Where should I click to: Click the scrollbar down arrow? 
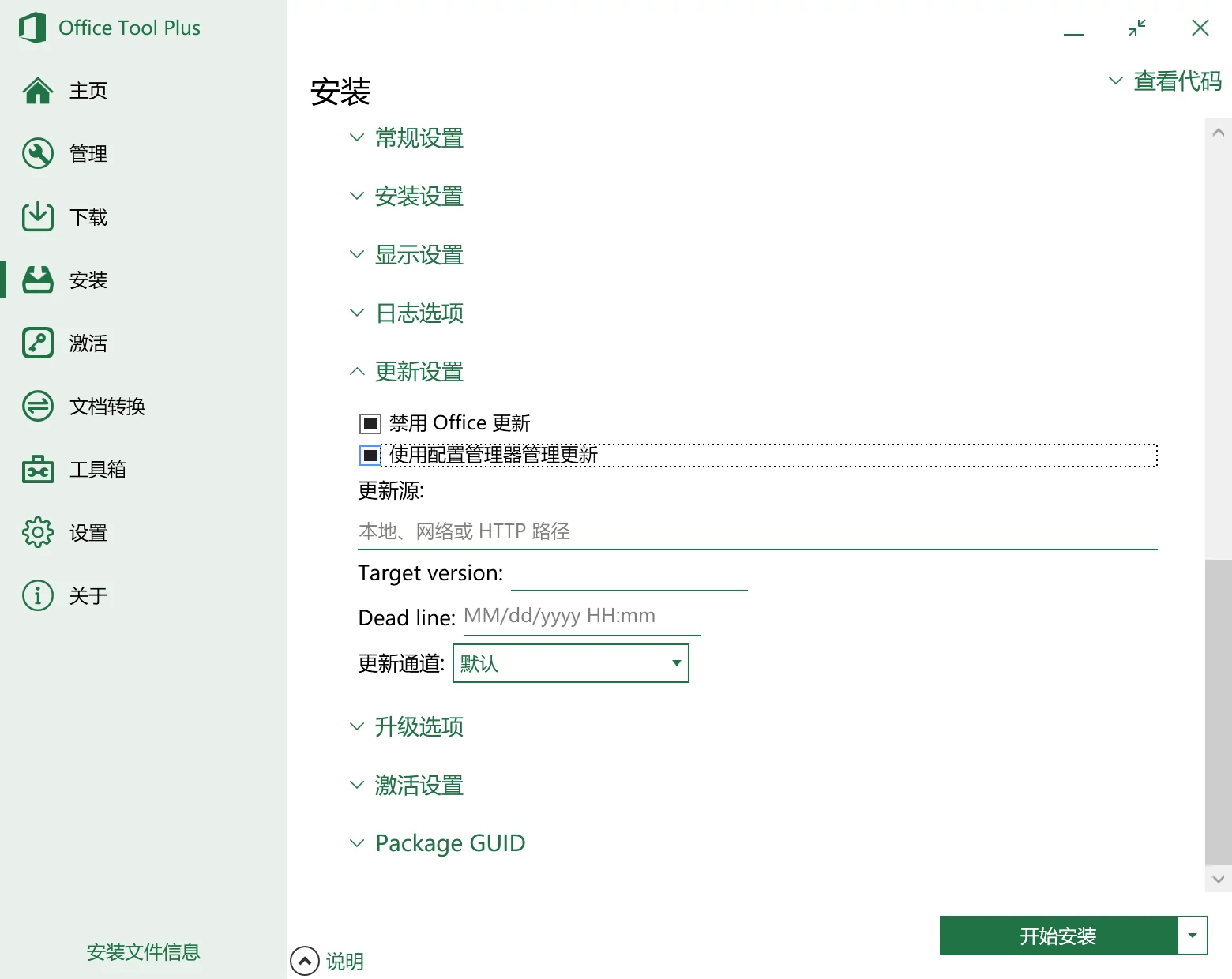[1218, 879]
